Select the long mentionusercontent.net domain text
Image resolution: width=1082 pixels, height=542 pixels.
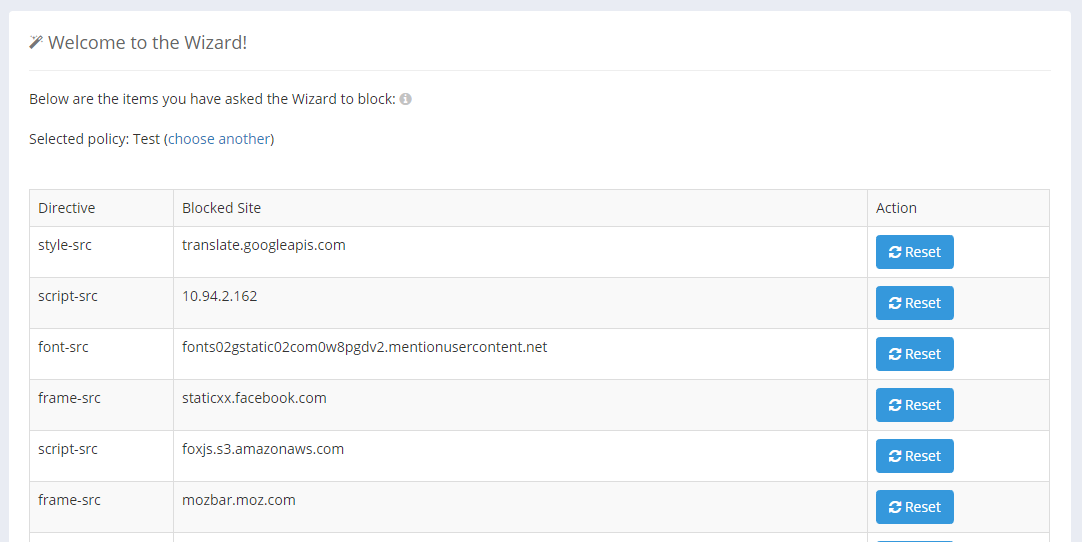click(364, 347)
